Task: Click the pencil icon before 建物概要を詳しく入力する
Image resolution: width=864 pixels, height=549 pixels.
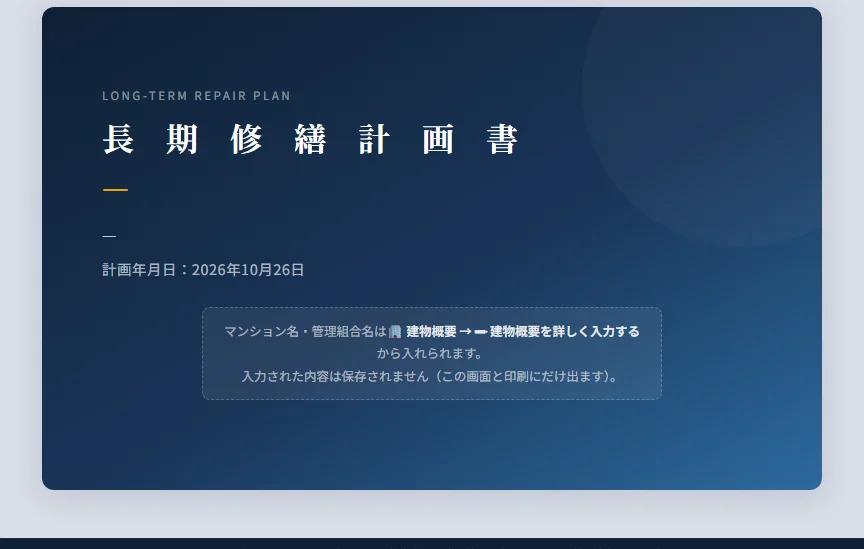Action: click(x=480, y=331)
